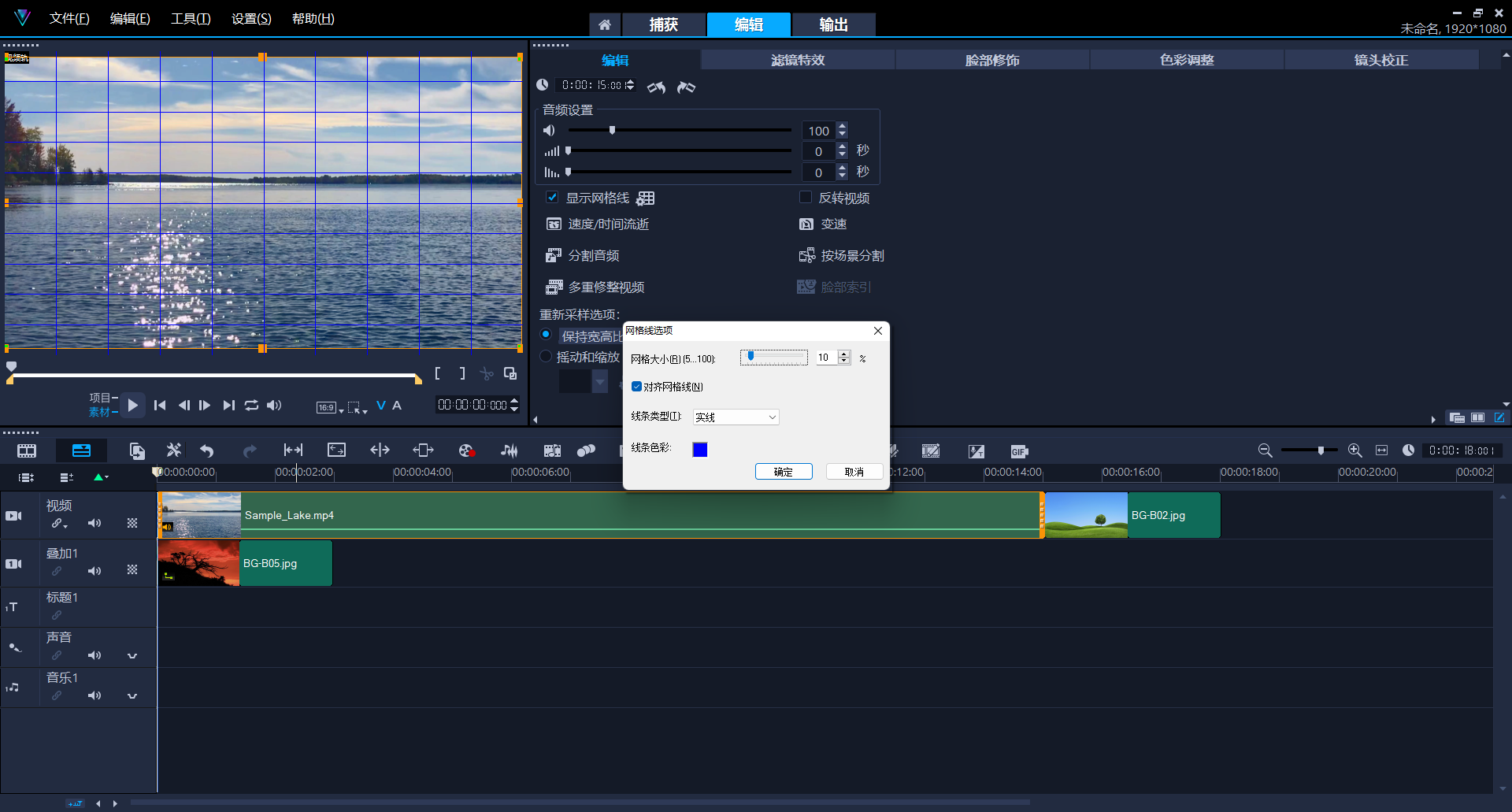Image resolution: width=1512 pixels, height=812 pixels.
Task: Rotate clip right icon
Action: [x=686, y=87]
